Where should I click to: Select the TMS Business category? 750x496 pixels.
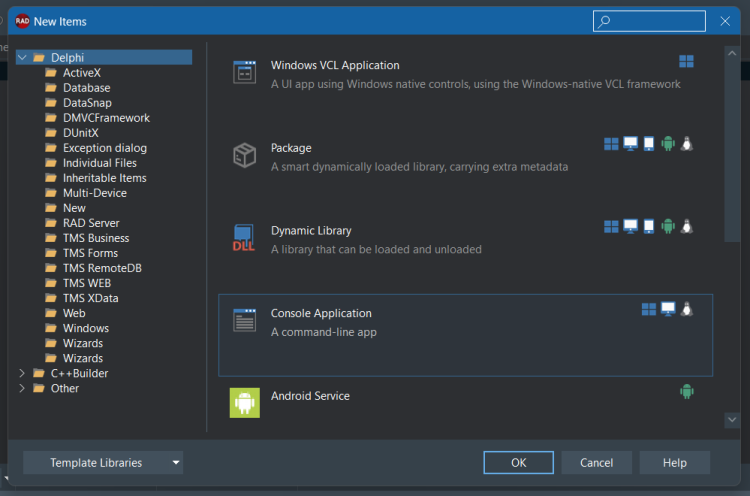click(x=96, y=238)
